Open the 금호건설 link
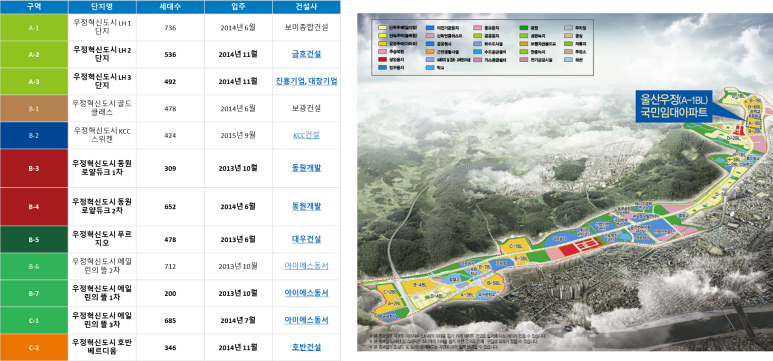773x361 pixels. (306, 54)
